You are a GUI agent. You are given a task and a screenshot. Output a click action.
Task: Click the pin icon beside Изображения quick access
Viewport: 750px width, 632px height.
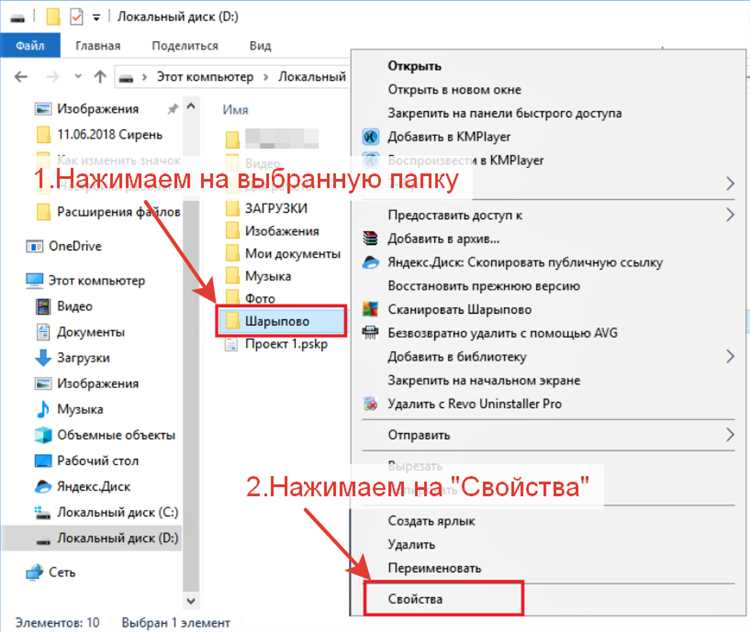point(173,109)
